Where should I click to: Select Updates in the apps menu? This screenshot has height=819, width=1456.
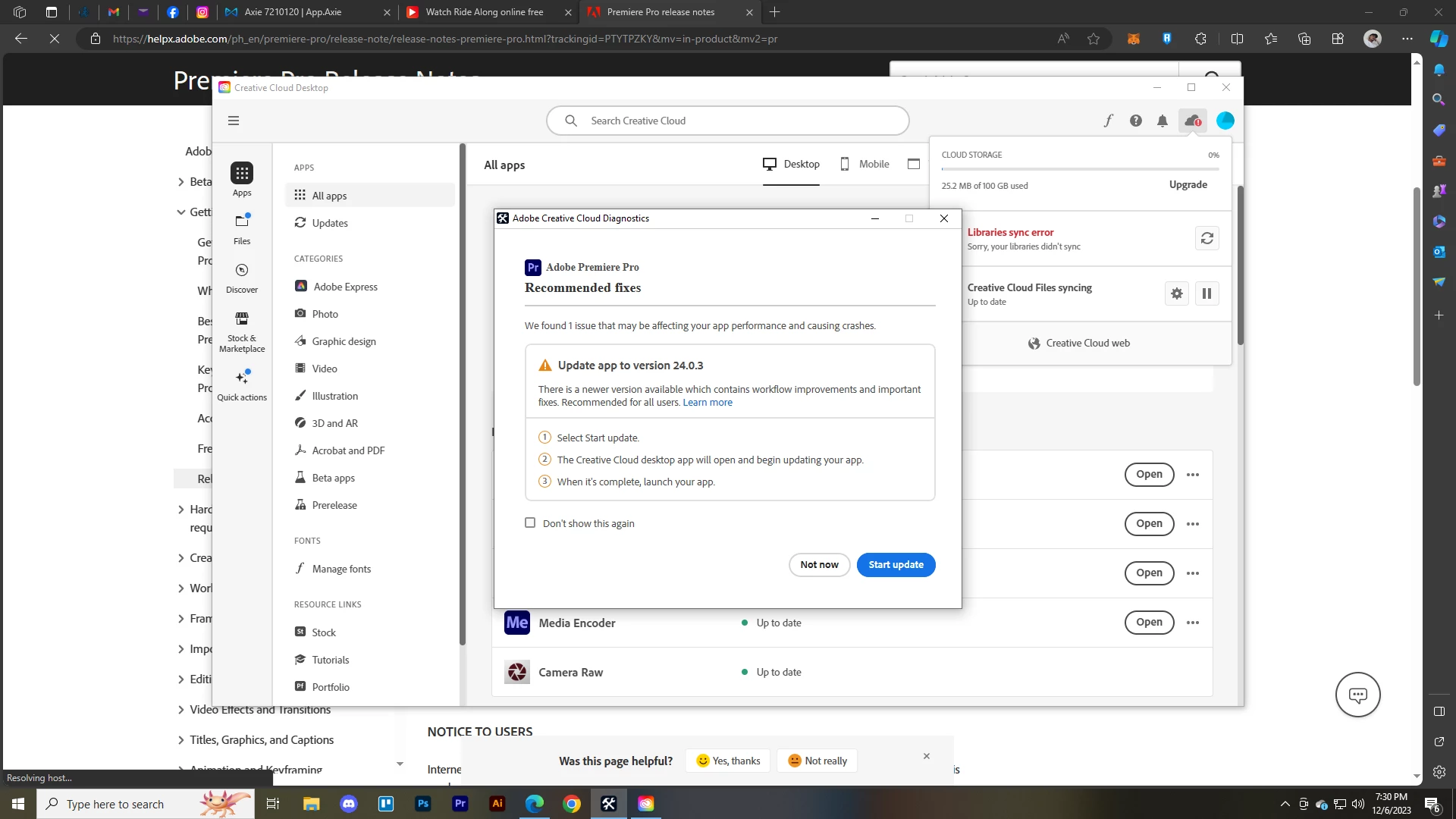330,223
